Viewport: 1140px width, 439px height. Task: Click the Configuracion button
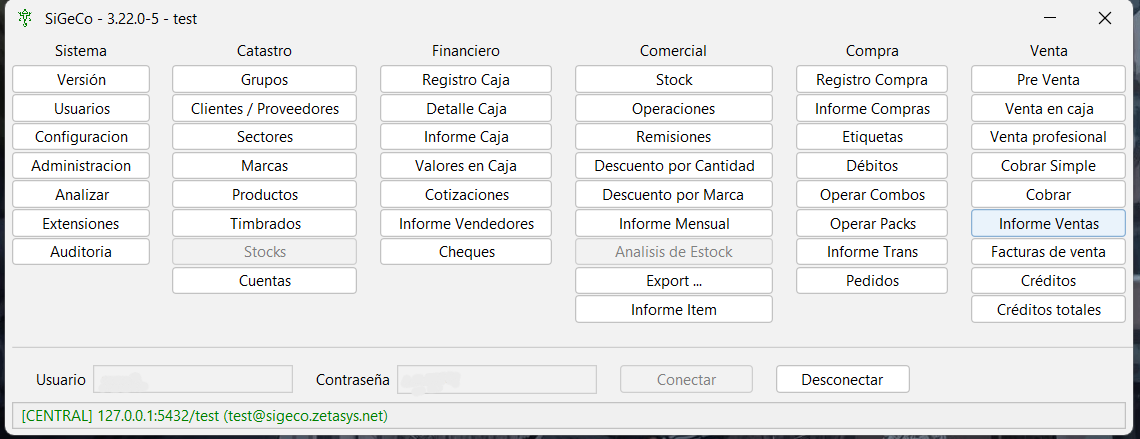point(81,137)
